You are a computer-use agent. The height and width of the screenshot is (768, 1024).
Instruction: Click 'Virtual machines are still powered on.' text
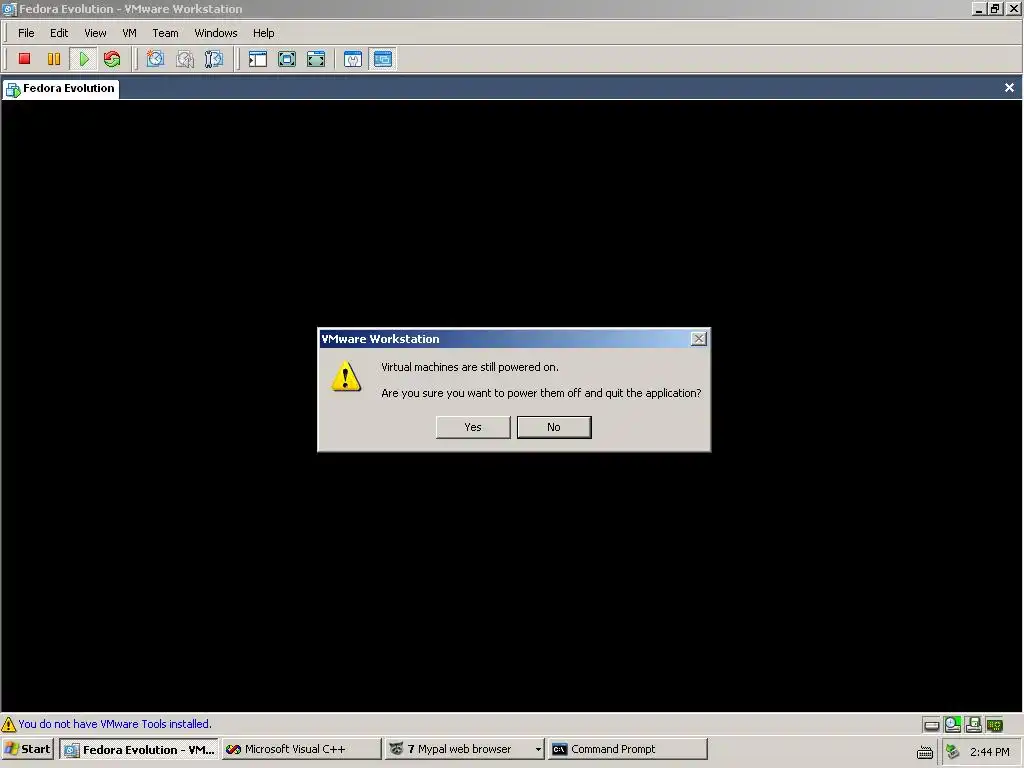[x=470, y=367]
